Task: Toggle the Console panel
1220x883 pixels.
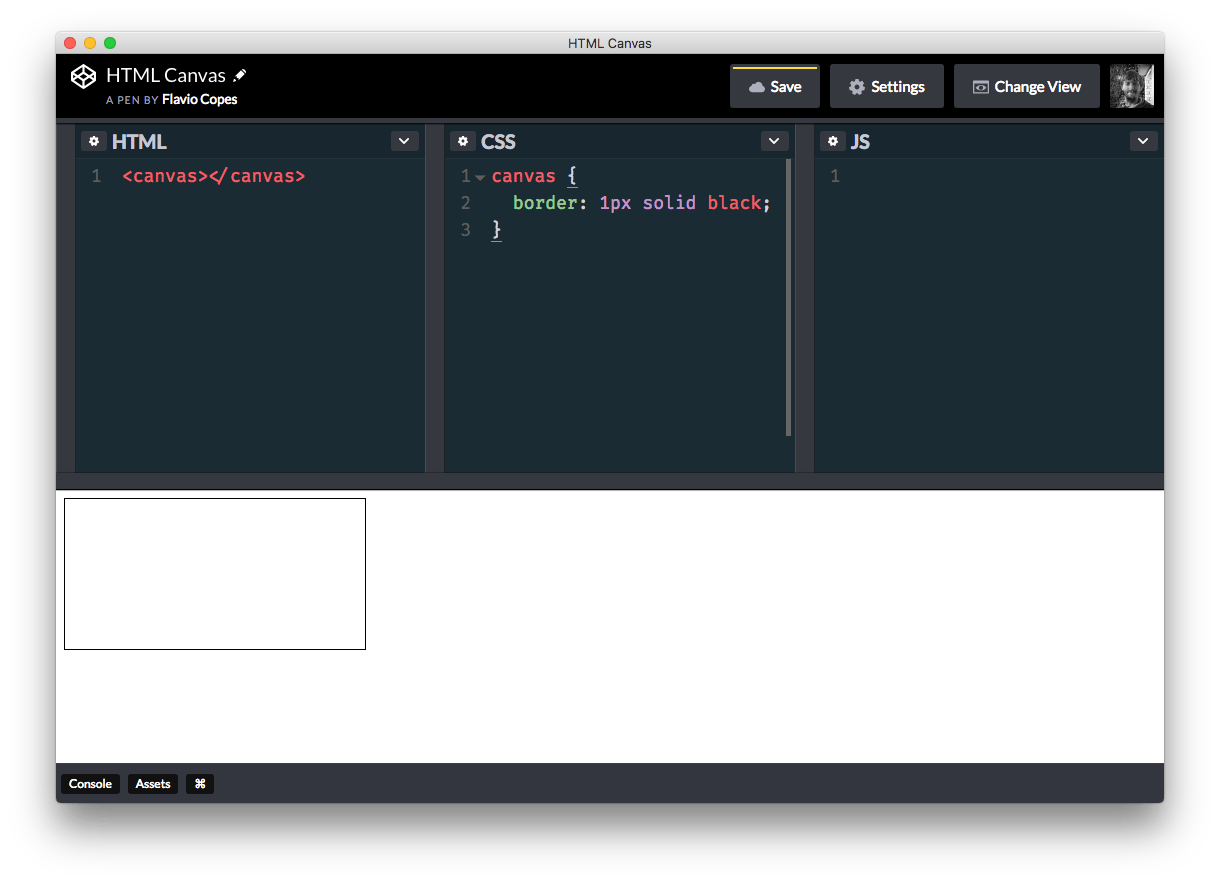Action: click(x=90, y=784)
